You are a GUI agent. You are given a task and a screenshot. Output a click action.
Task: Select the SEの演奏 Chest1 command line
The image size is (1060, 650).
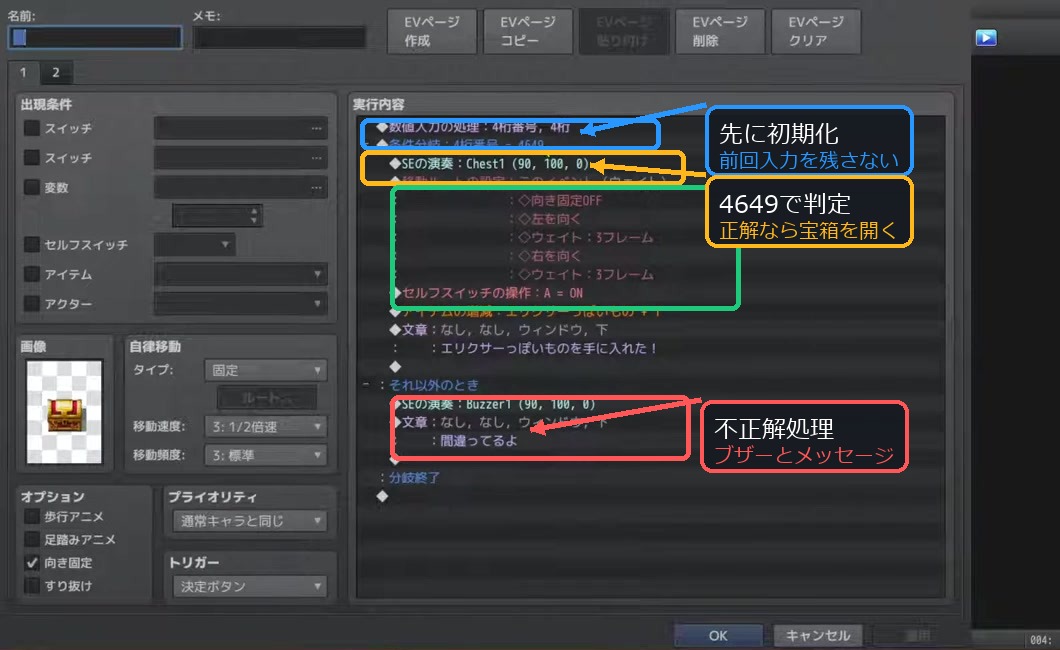coord(489,164)
